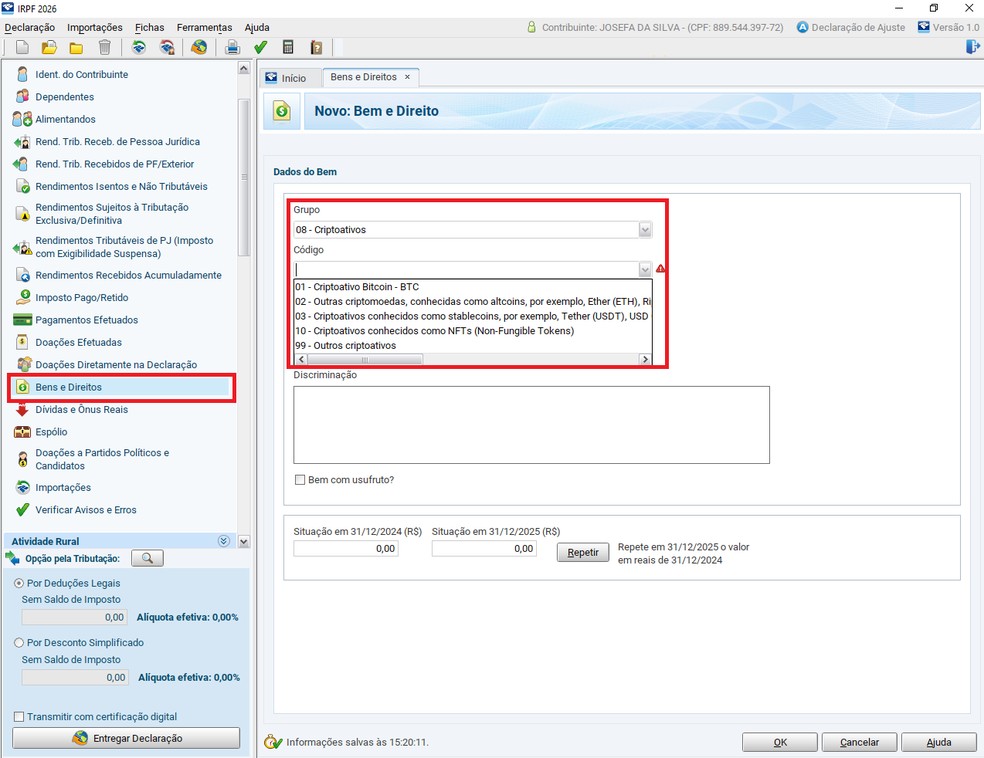Viewport: 984px width, 758px height.
Task: Select Bens e Direitos in sidebar
Action: [121, 387]
